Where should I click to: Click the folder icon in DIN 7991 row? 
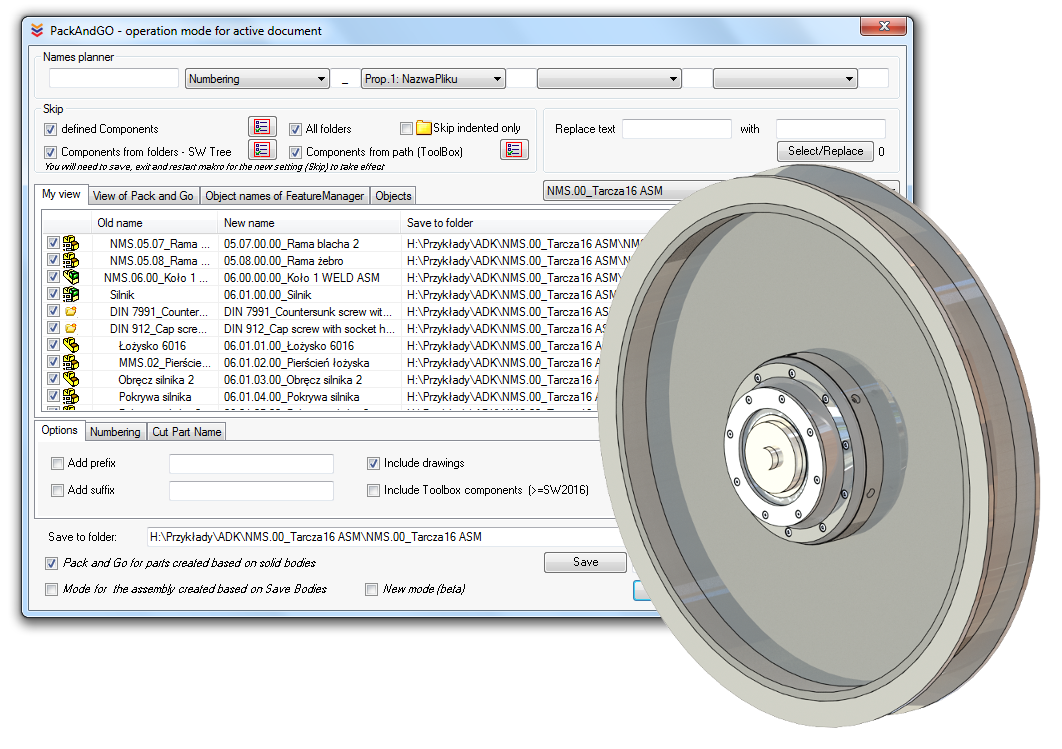coord(71,311)
